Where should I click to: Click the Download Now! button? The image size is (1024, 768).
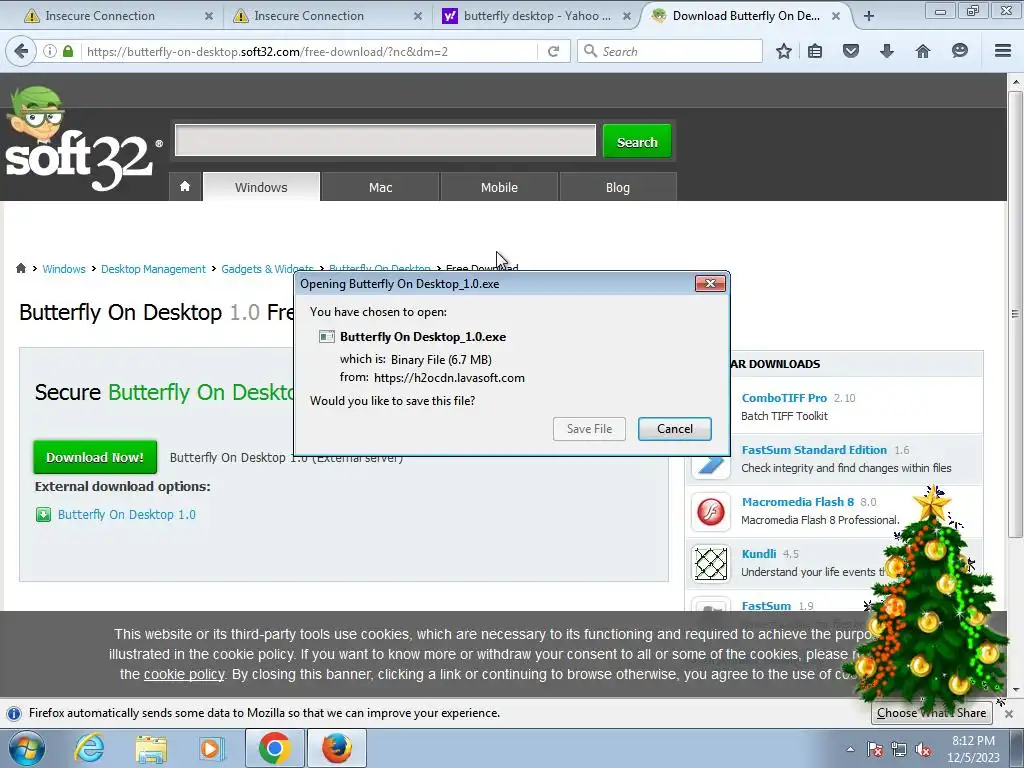click(95, 457)
